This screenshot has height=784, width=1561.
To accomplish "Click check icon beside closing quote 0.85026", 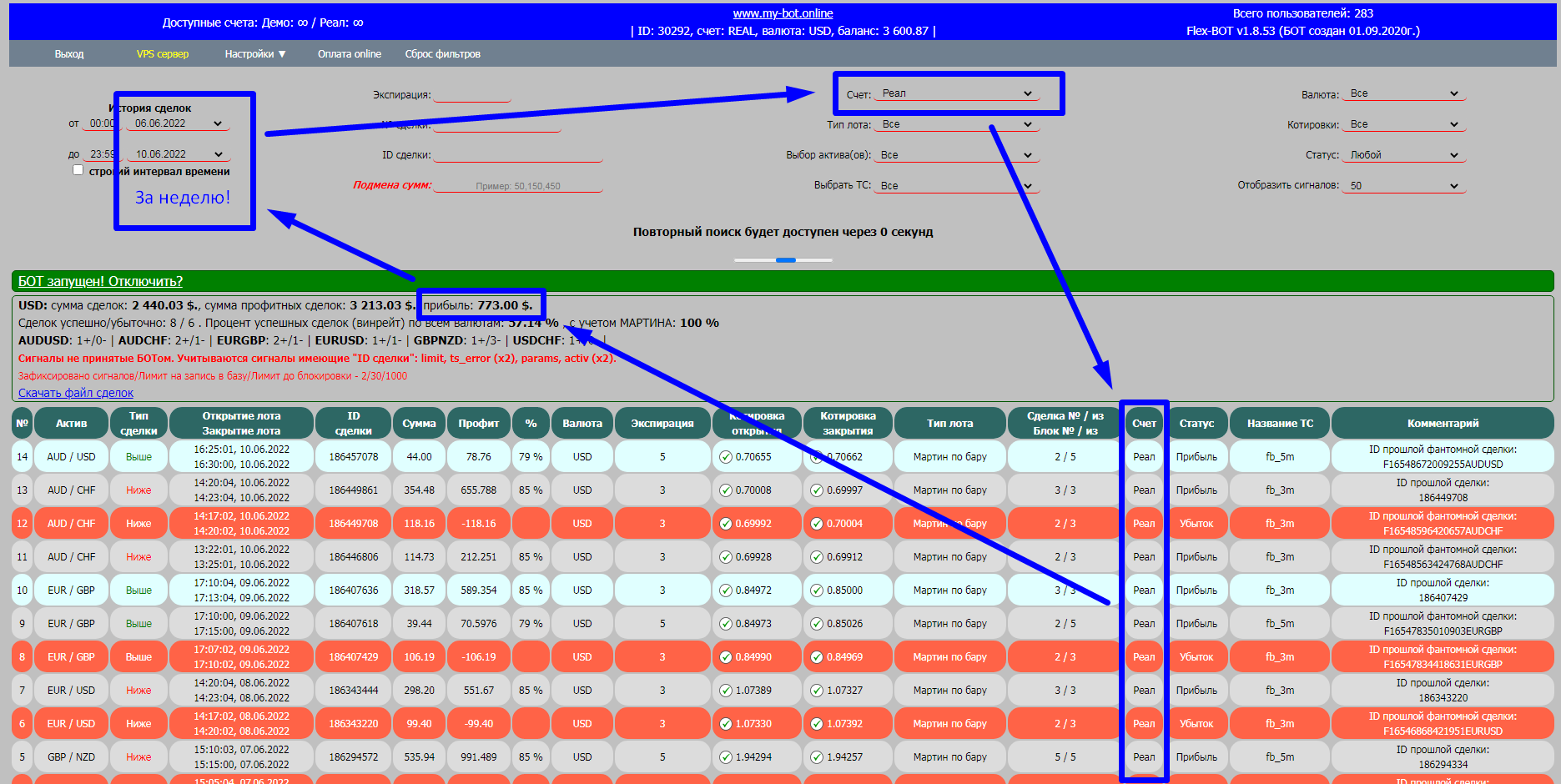I will click(x=817, y=624).
